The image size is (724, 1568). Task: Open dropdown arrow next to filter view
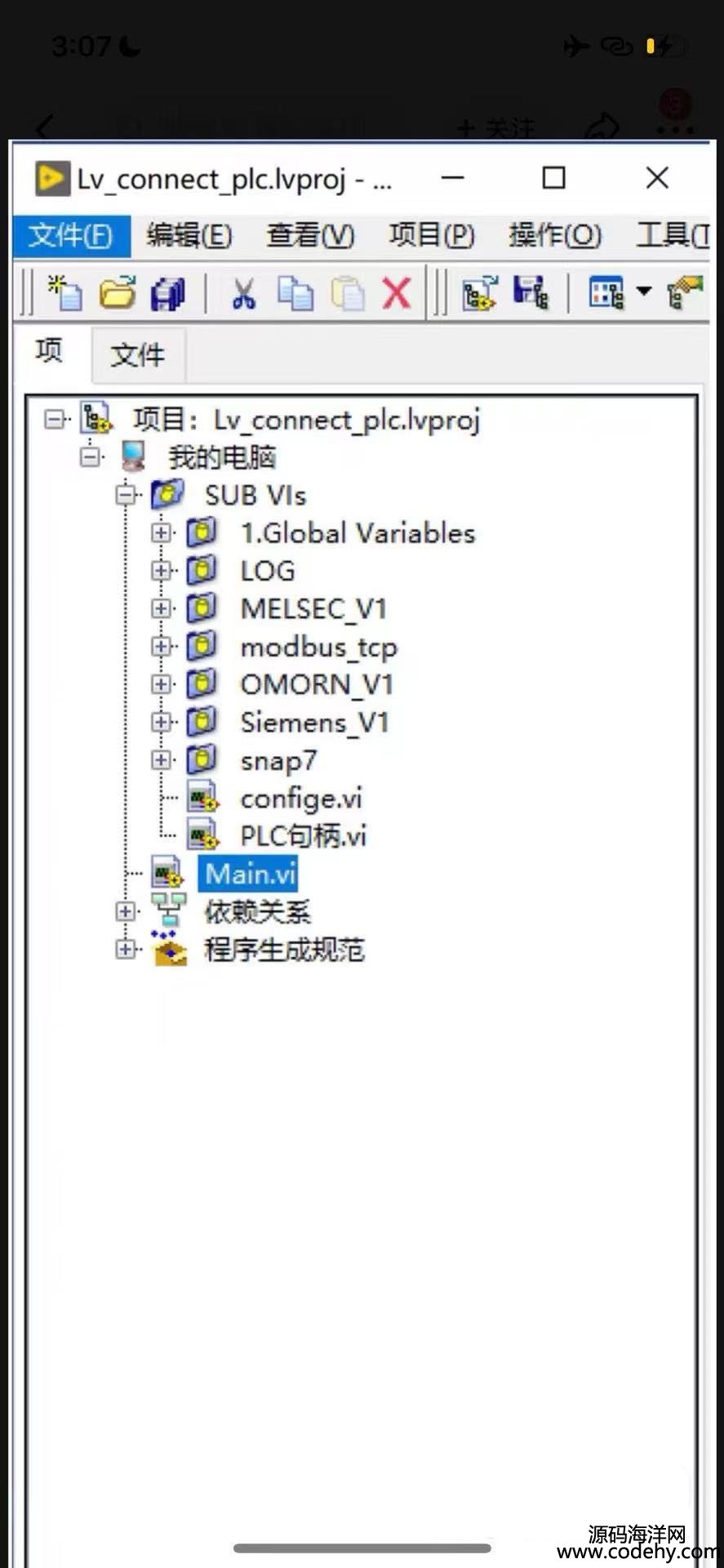644,292
